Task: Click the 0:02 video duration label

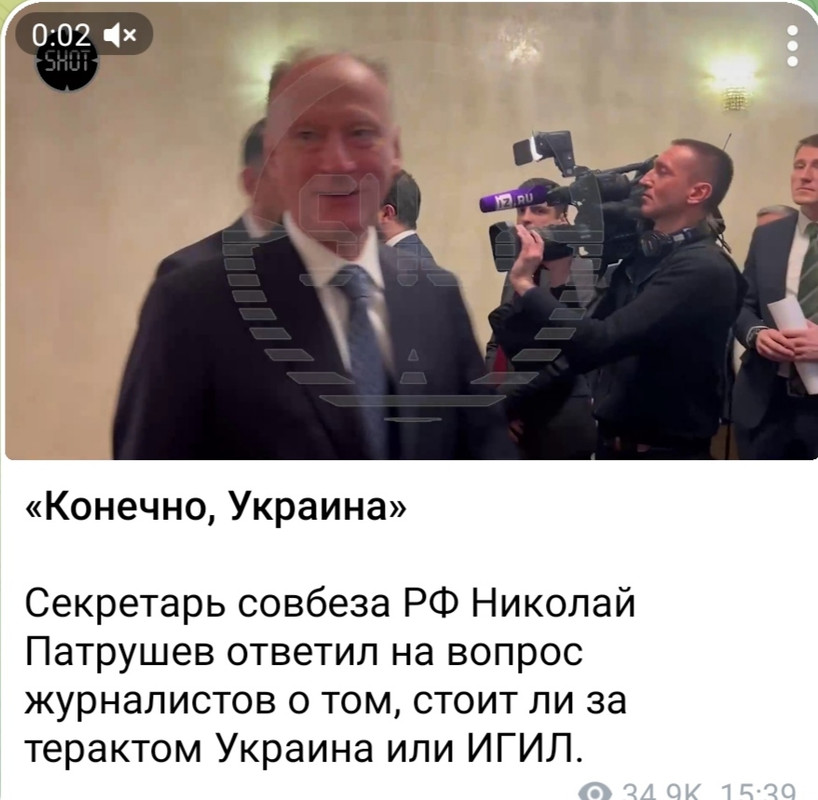Action: (x=61, y=35)
